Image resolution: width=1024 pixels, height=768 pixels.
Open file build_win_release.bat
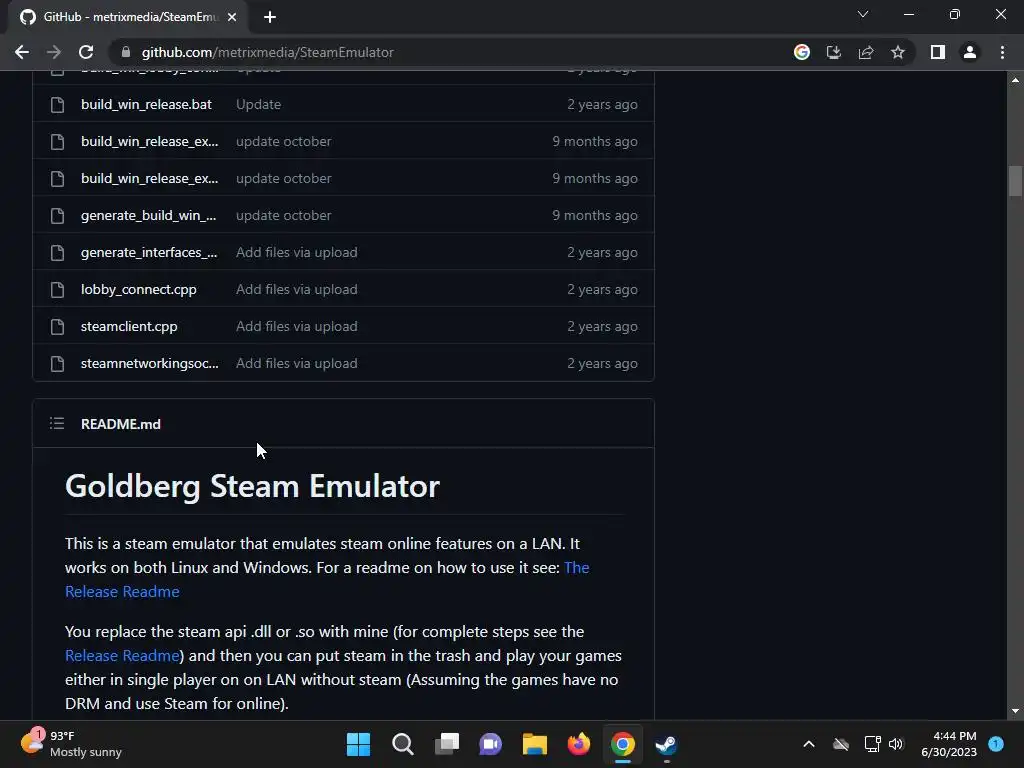pyautogui.click(x=146, y=104)
